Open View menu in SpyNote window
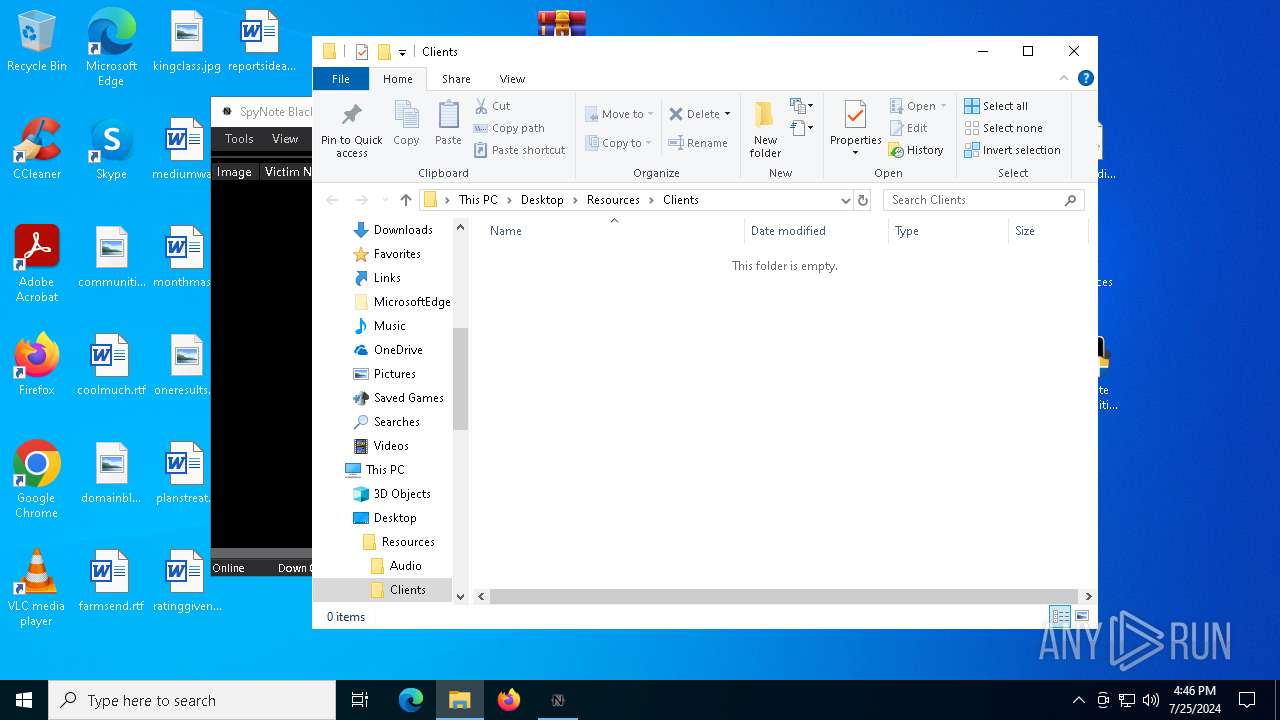Screen dimensions: 1280x720 point(285,139)
